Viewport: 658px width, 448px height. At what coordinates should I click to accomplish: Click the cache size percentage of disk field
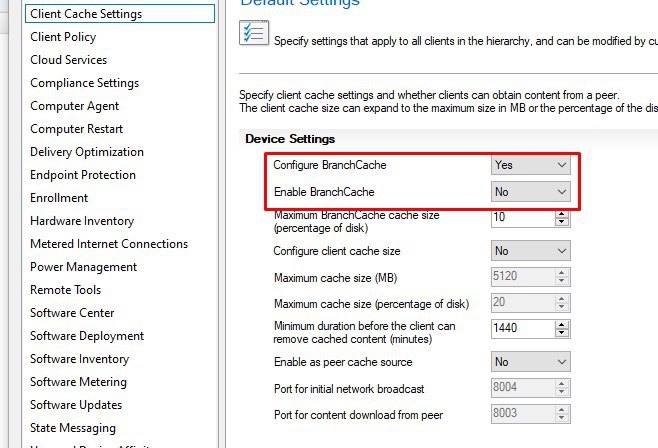(522, 303)
